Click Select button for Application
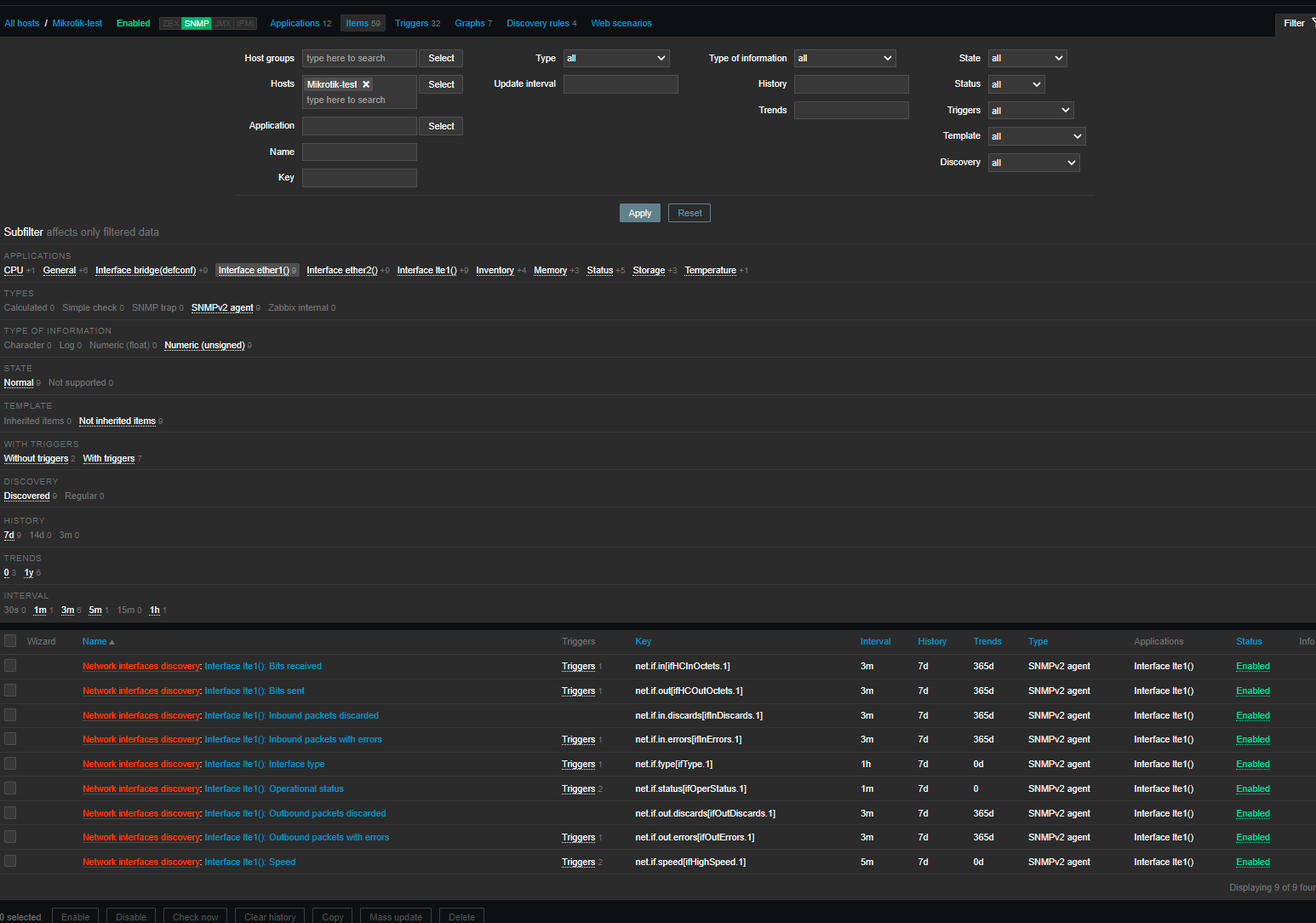The width and height of the screenshot is (1316, 923). 441,126
